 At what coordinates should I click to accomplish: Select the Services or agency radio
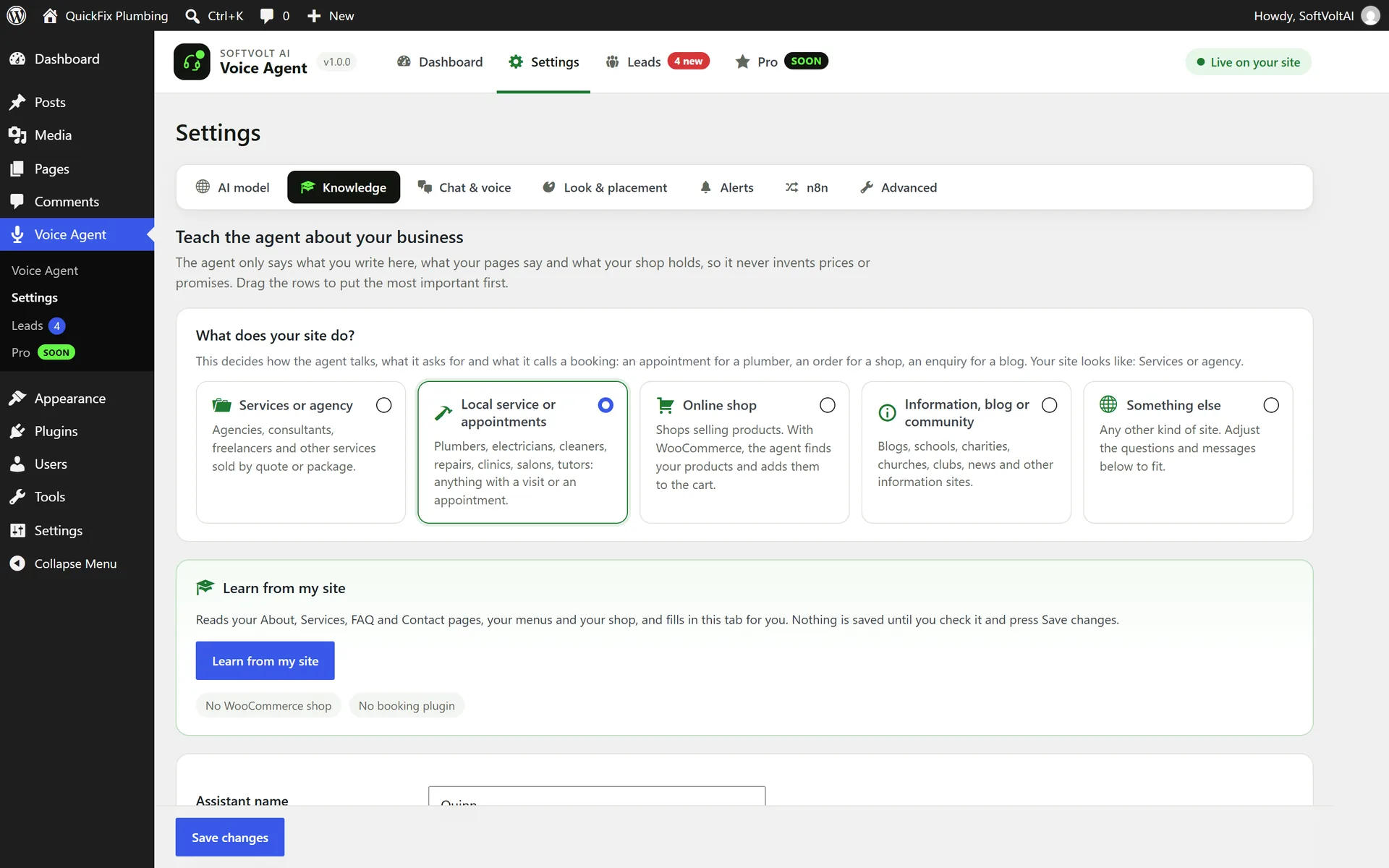coord(384,405)
